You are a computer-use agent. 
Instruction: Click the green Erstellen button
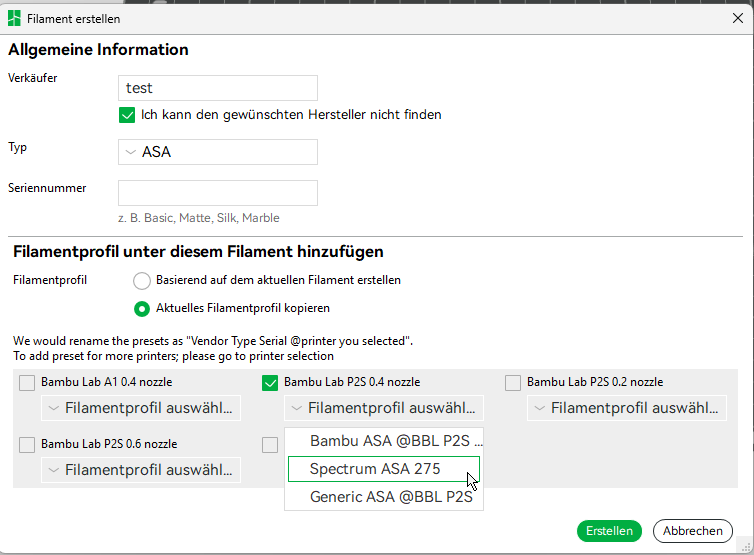(610, 531)
